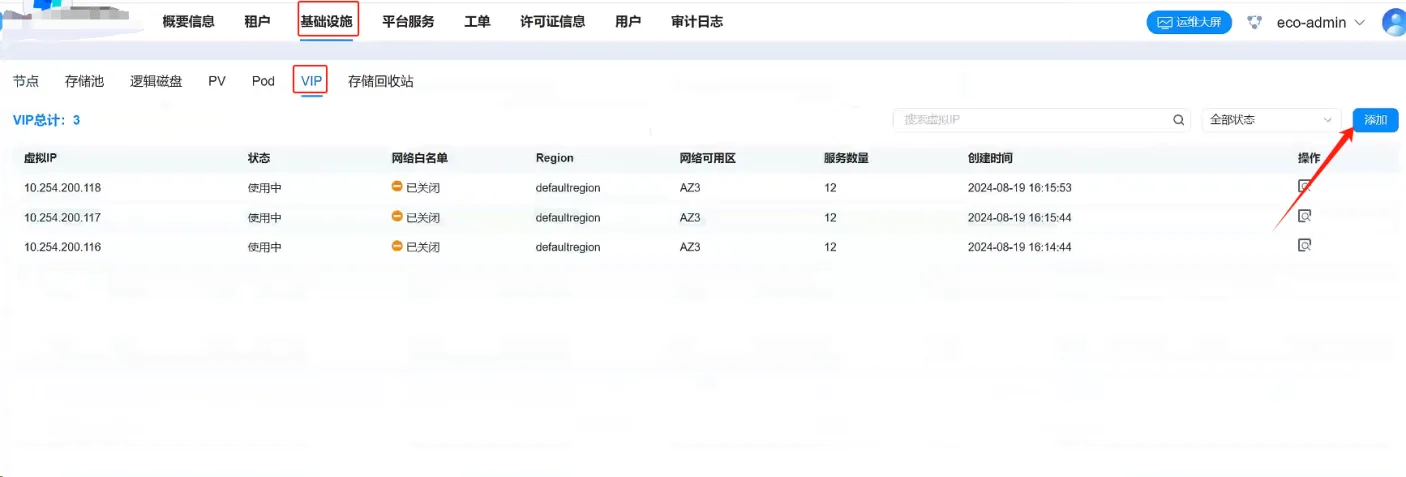This screenshot has height=477, width=1406.
Task: Click view details icon for 10.254.200.117
Action: pos(1304,216)
